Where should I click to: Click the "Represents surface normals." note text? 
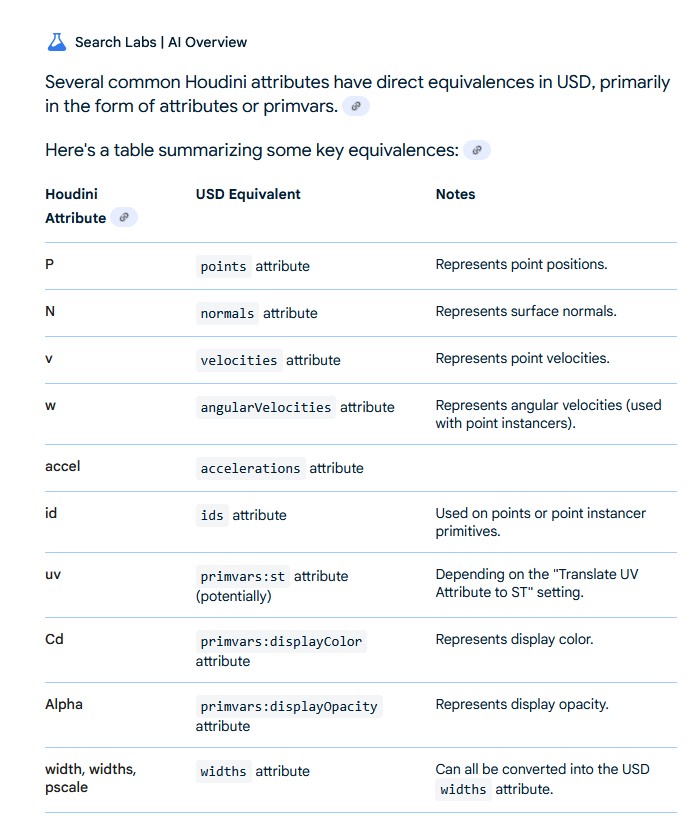pyautogui.click(x=526, y=311)
